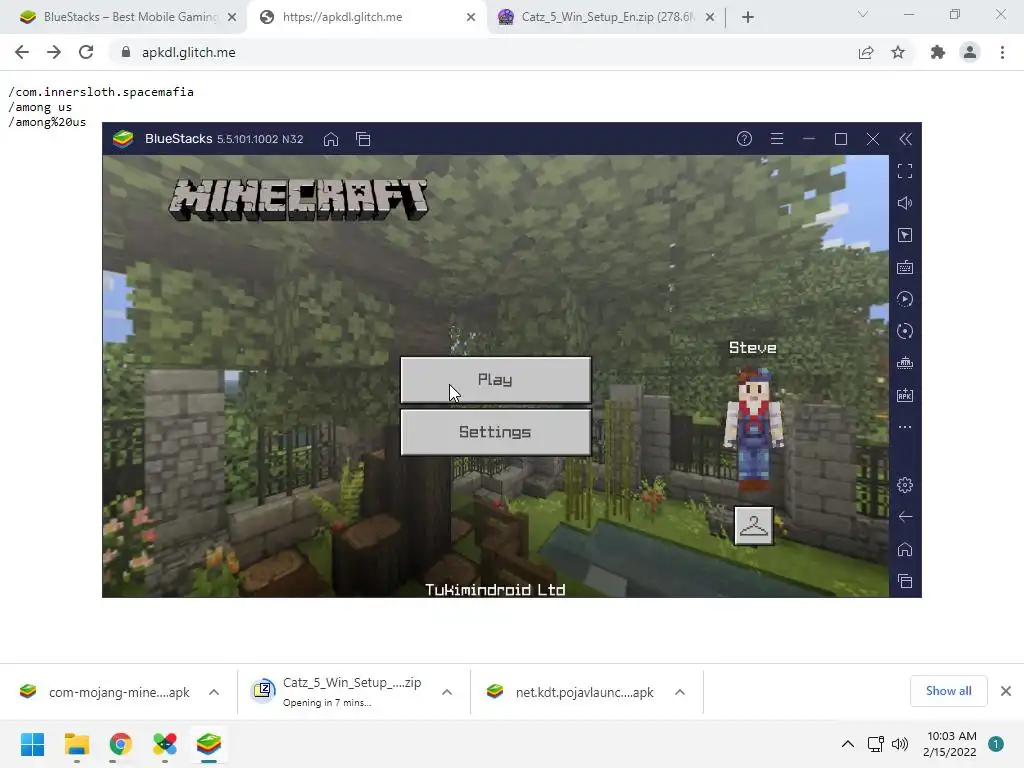
Task: View site info via lock icon
Action: pos(126,52)
